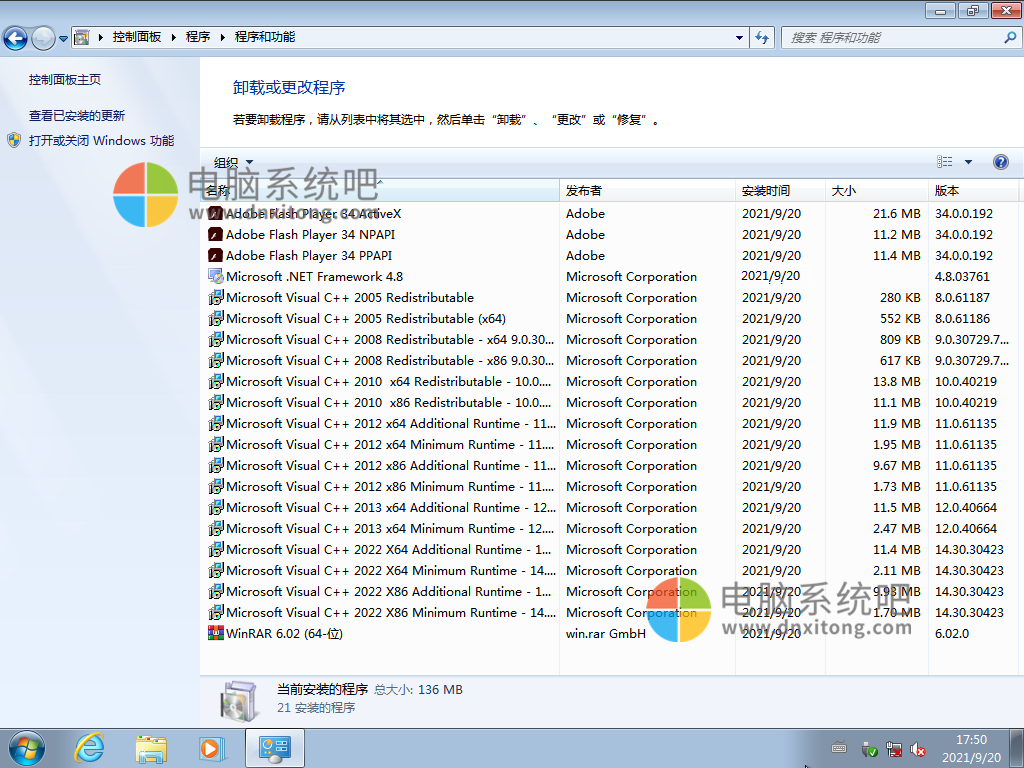Open the 组织 dropdown menu
The width and height of the screenshot is (1024, 768).
(233, 163)
